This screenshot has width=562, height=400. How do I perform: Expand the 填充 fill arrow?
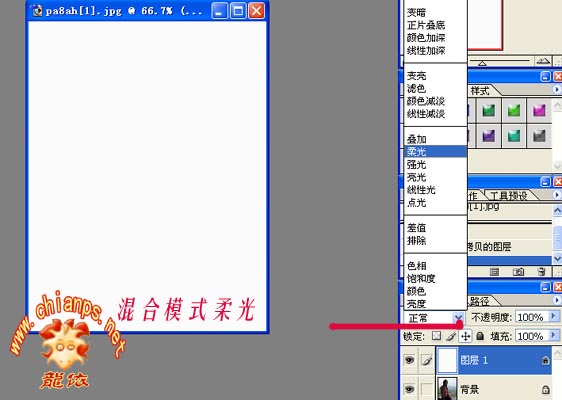coord(553,335)
